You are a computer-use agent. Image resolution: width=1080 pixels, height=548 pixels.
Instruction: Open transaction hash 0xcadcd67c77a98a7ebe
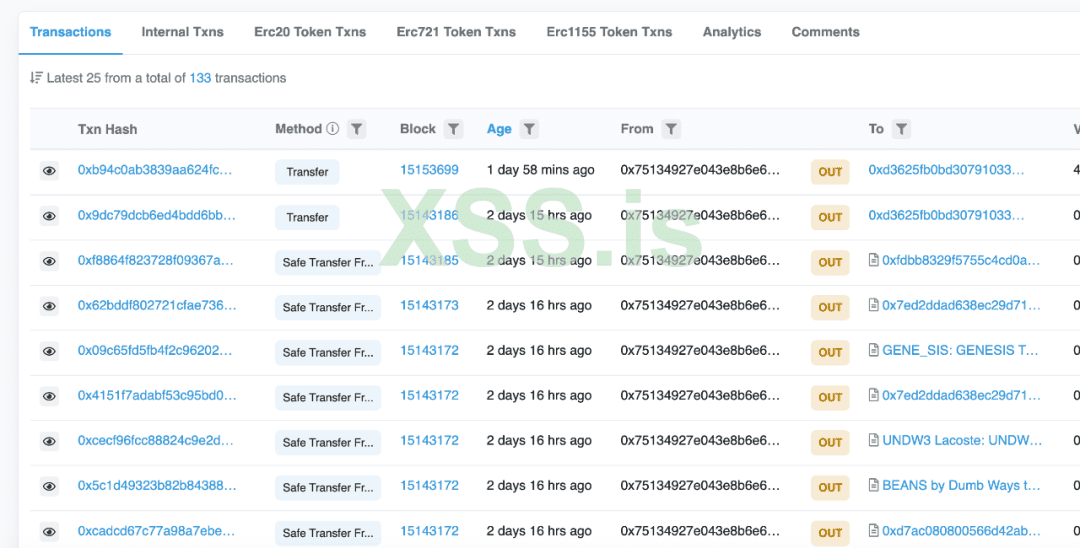point(156,531)
